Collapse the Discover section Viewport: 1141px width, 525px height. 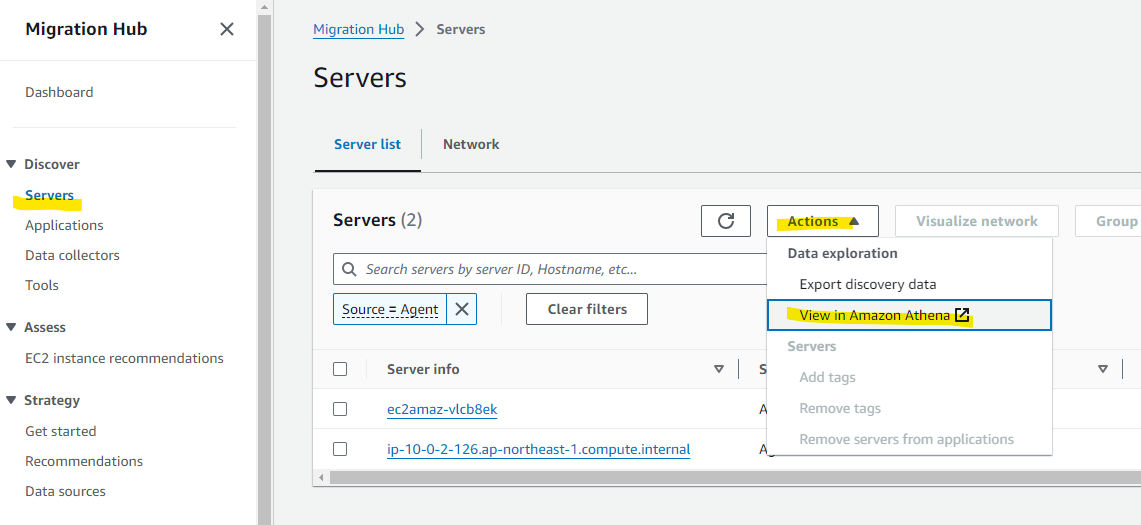[x=11, y=165]
